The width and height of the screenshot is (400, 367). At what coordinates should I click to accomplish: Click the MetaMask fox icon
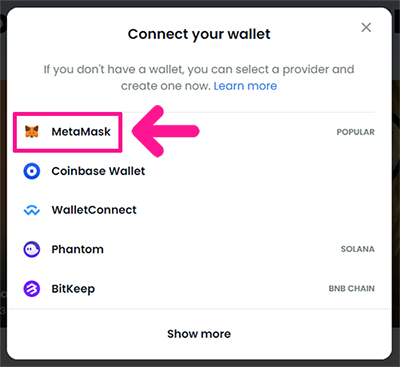click(32, 132)
